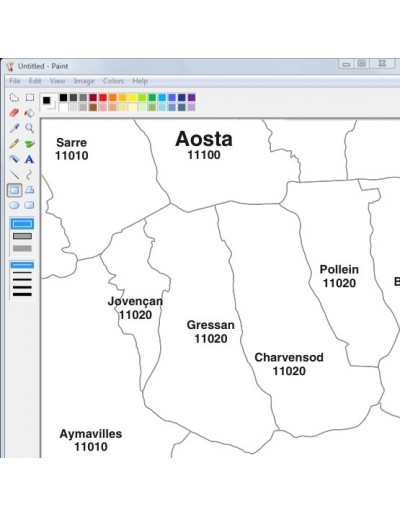400x517 pixels.
Task: Choose the Pencil tool
Action: (x=14, y=144)
